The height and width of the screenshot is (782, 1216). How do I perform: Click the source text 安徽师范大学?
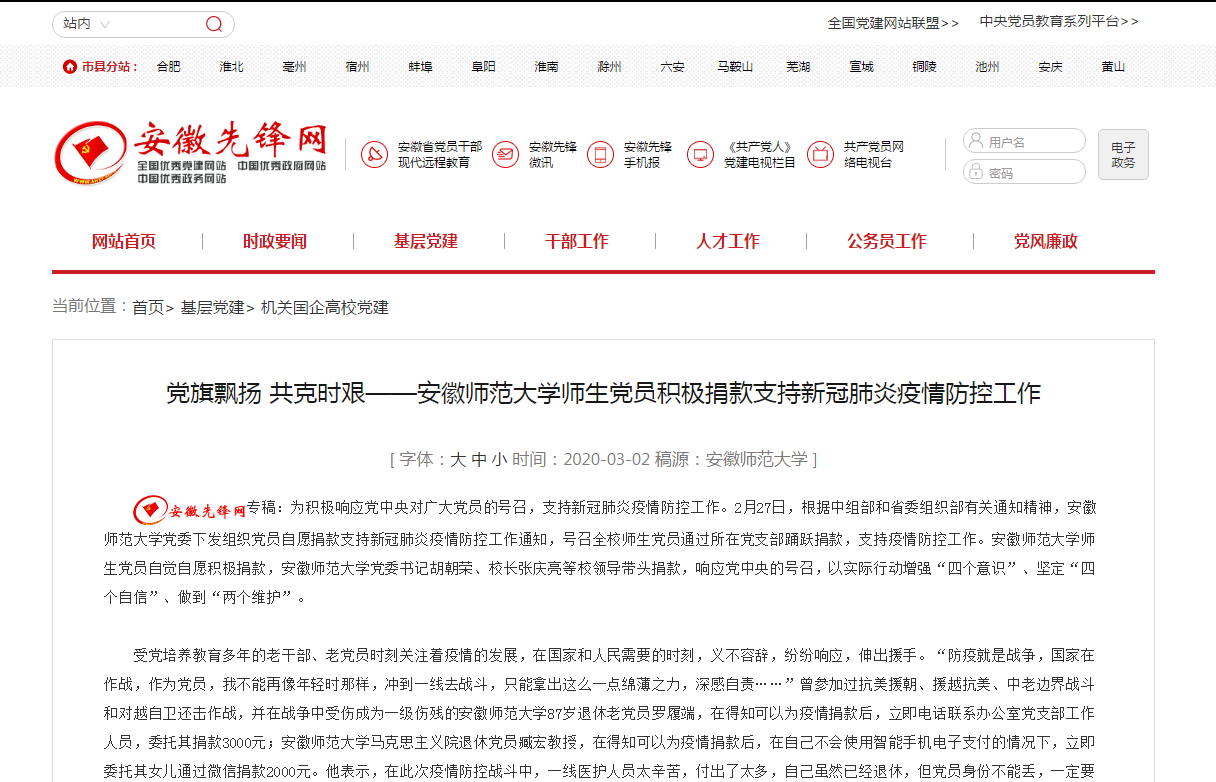[x=757, y=459]
